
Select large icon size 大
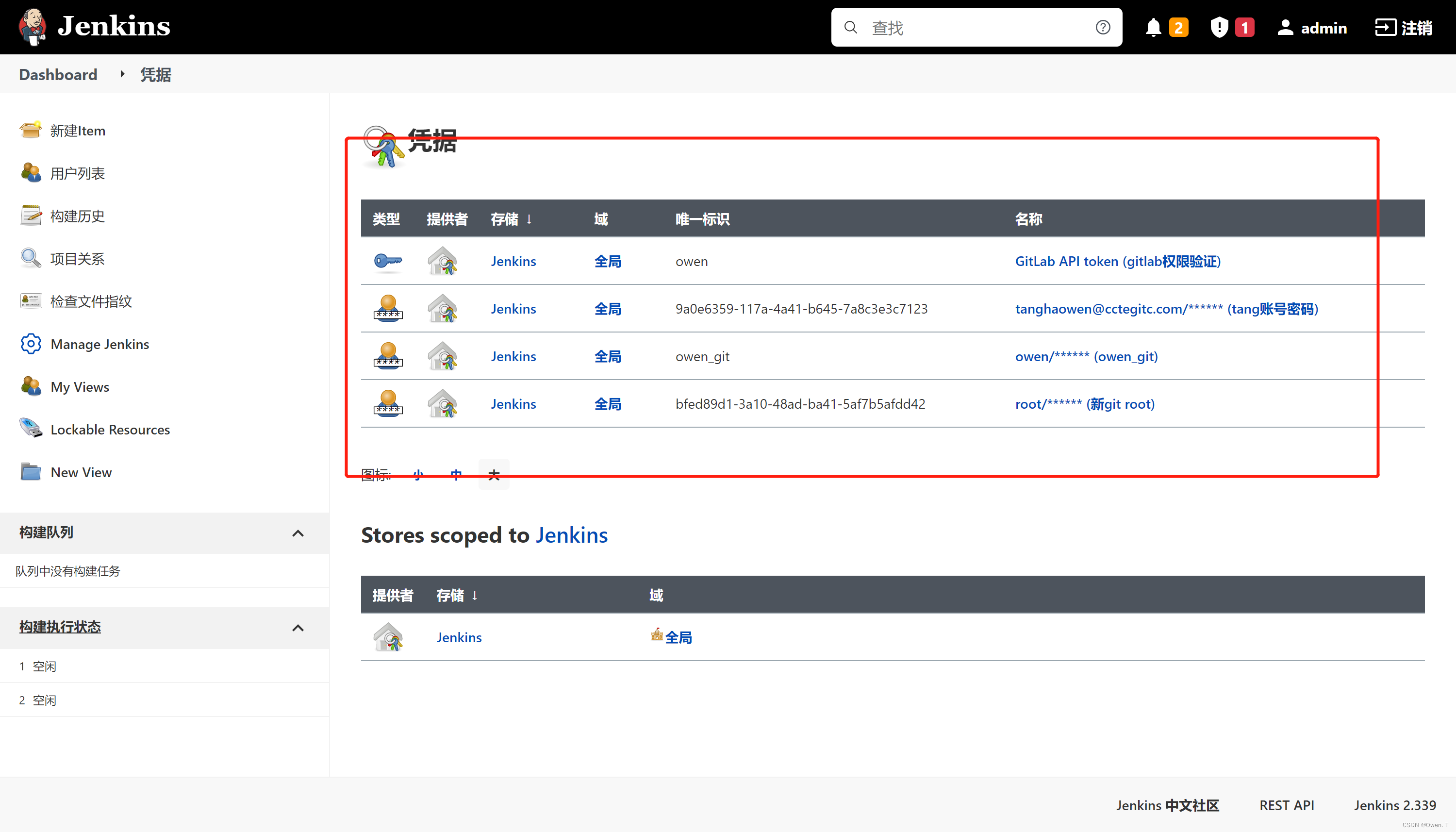[x=494, y=474]
